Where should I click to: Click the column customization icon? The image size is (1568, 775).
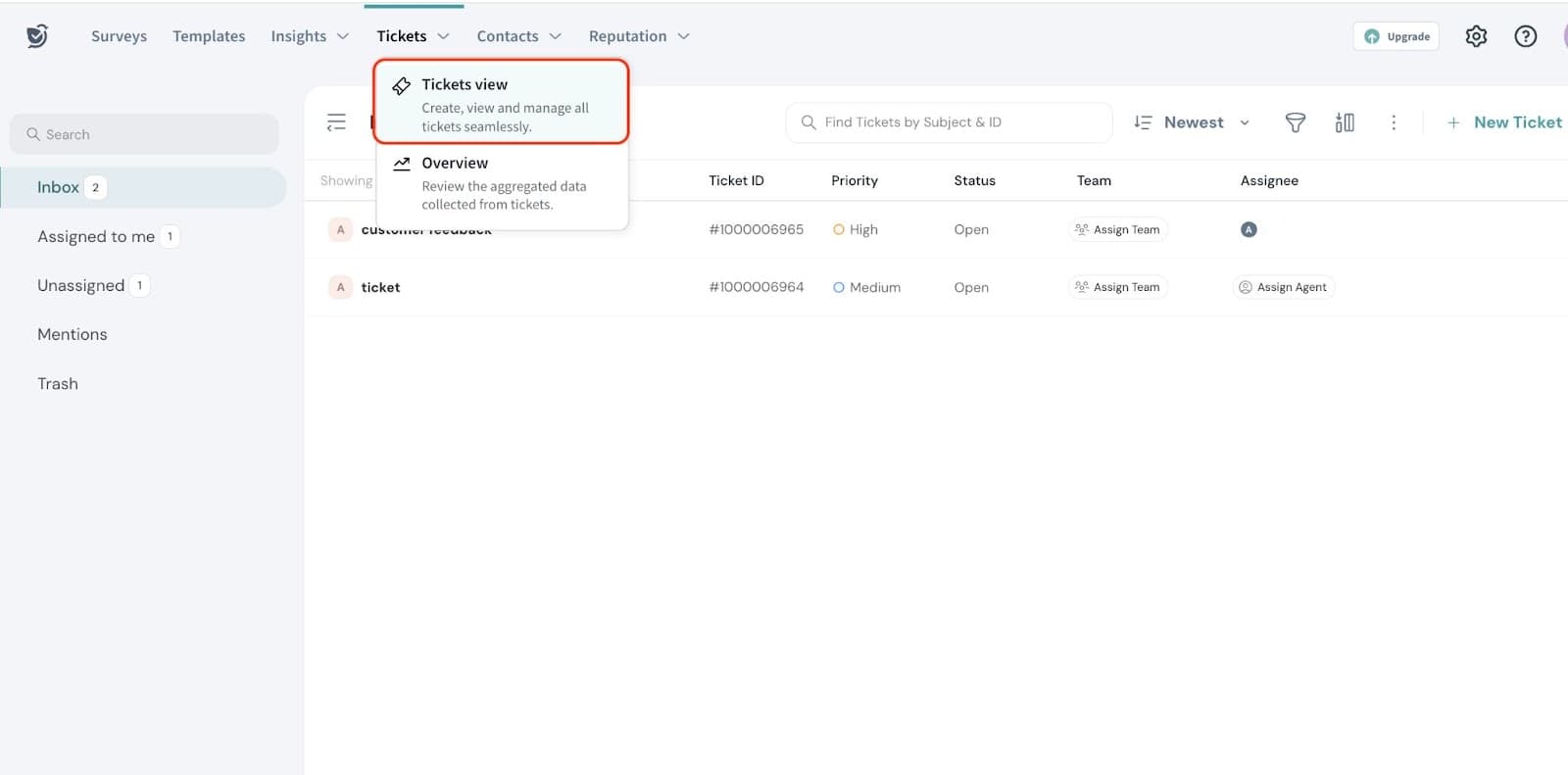point(1345,122)
